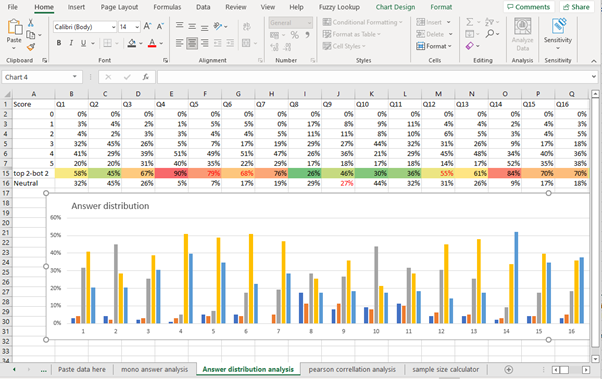Open the Format cells dropdown
Screen dimensions: 602x379
point(434,46)
